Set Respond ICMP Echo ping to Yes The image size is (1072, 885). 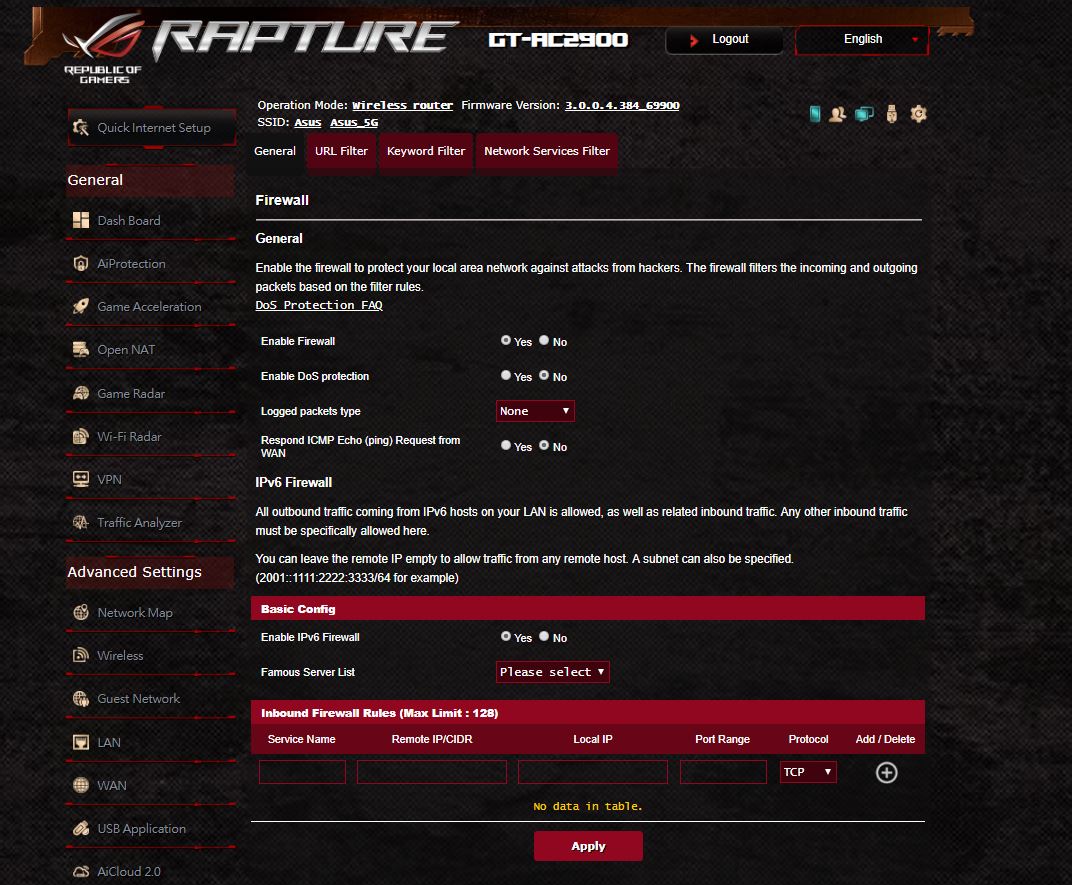point(506,445)
